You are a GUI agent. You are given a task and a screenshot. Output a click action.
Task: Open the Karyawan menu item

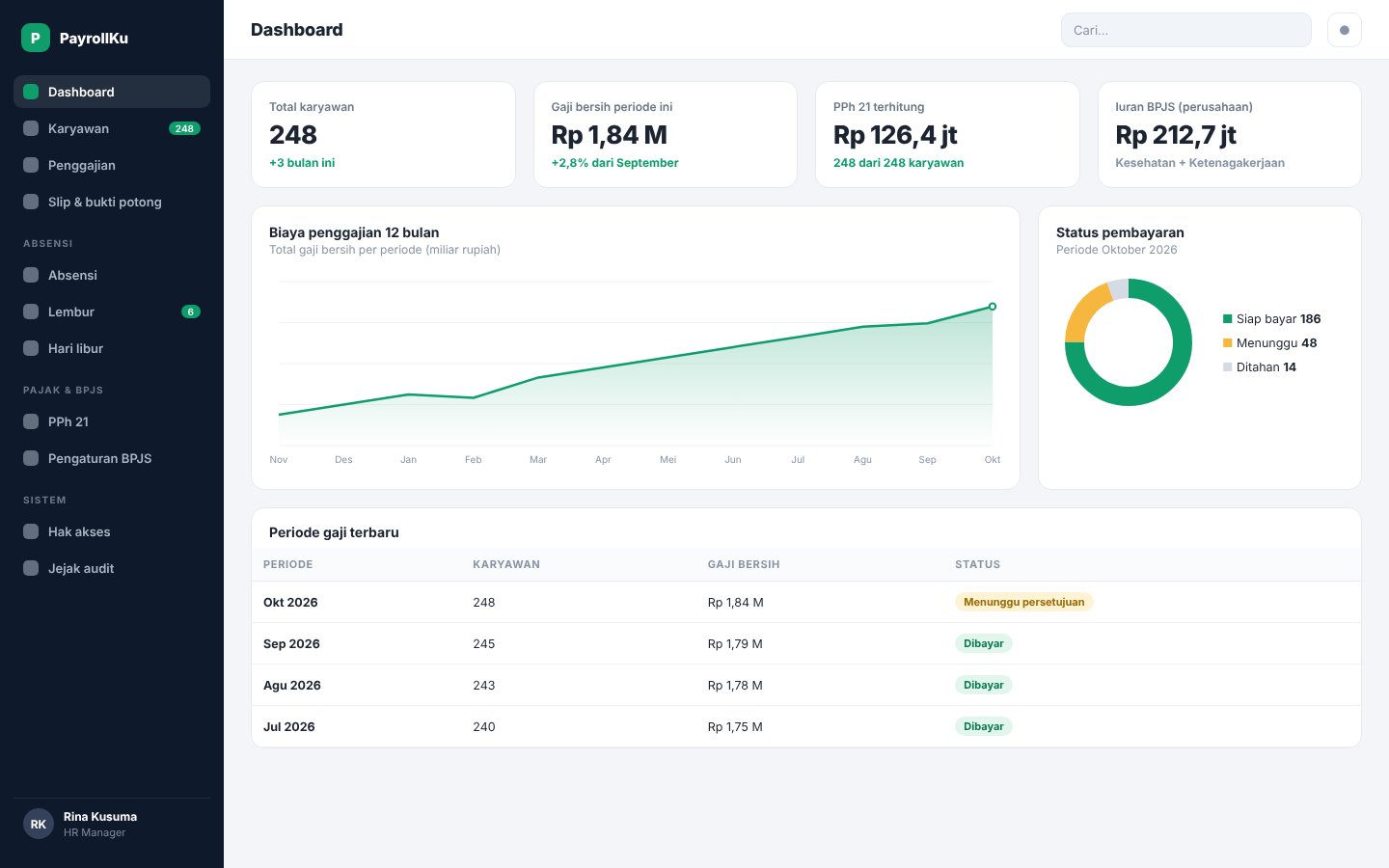pos(112,128)
